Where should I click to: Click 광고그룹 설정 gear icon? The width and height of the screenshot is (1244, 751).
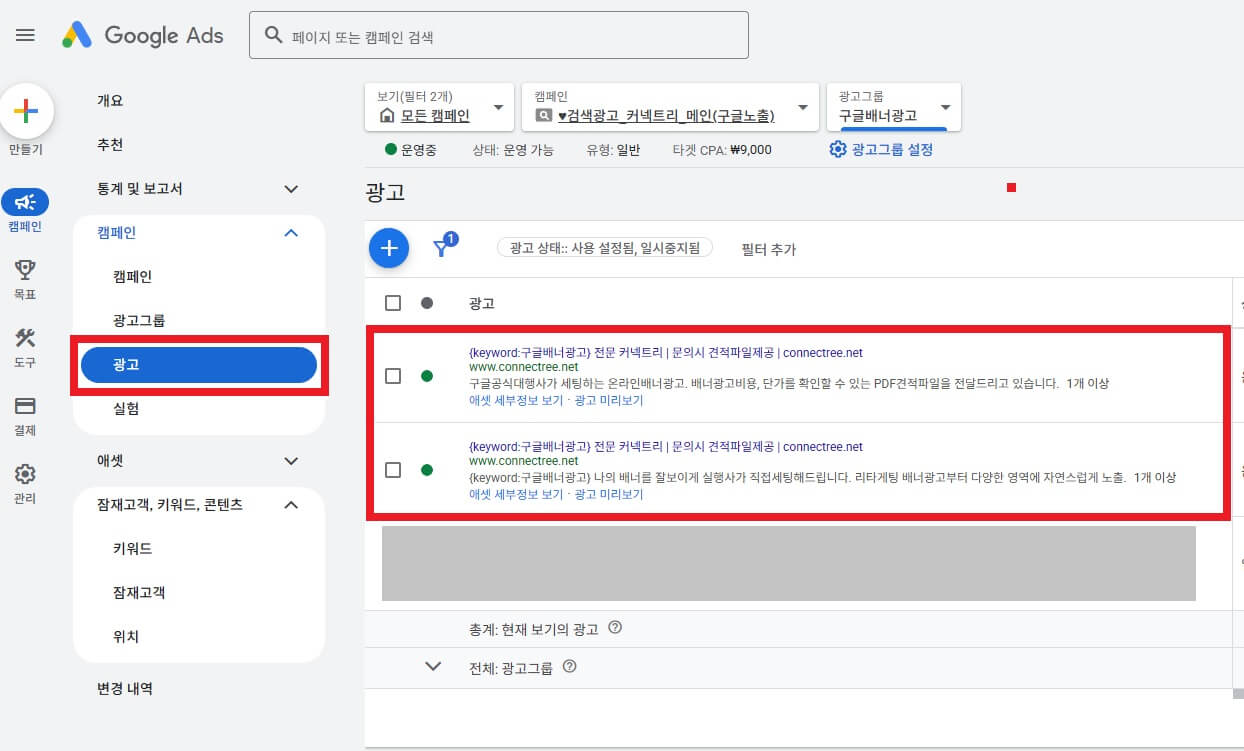pos(838,150)
